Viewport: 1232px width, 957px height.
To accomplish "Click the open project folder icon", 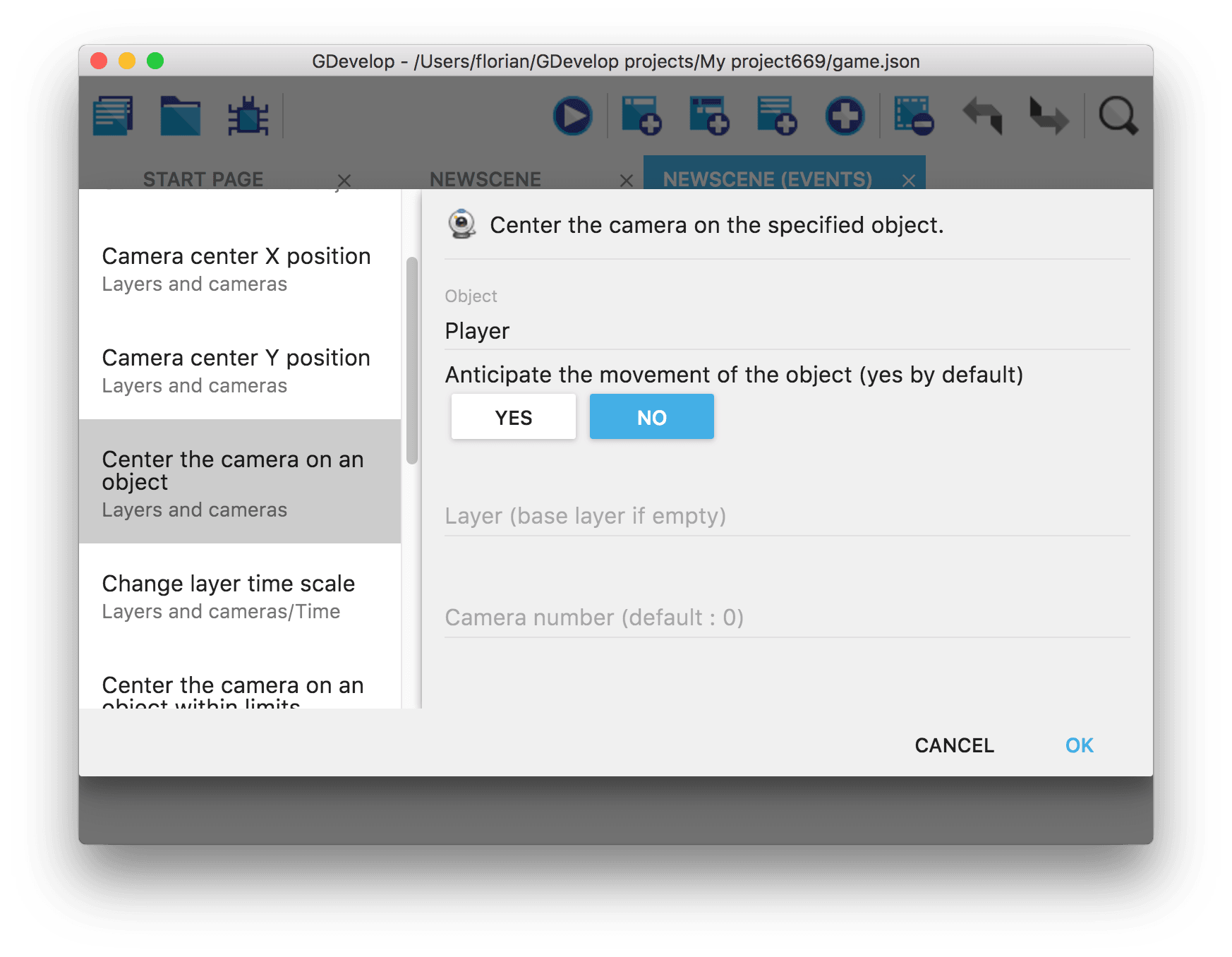I will tap(181, 116).
